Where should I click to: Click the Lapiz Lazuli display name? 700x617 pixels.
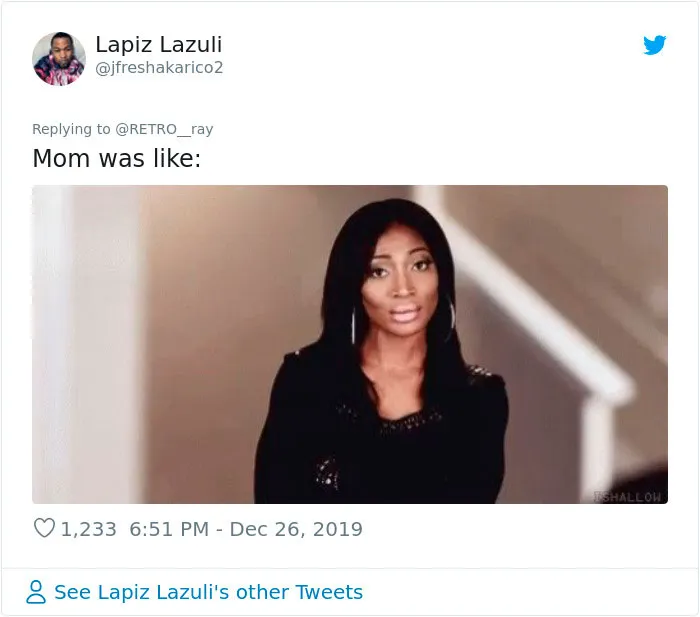point(158,44)
